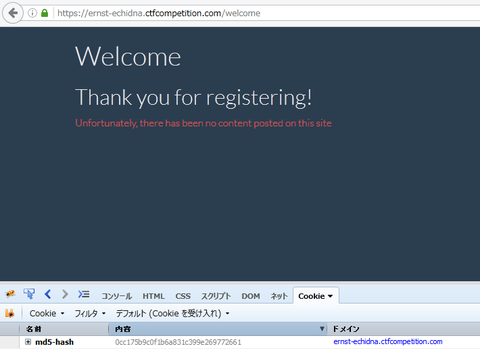Switch to the HTML tab
Screen dimensions: 480x361
(154, 296)
